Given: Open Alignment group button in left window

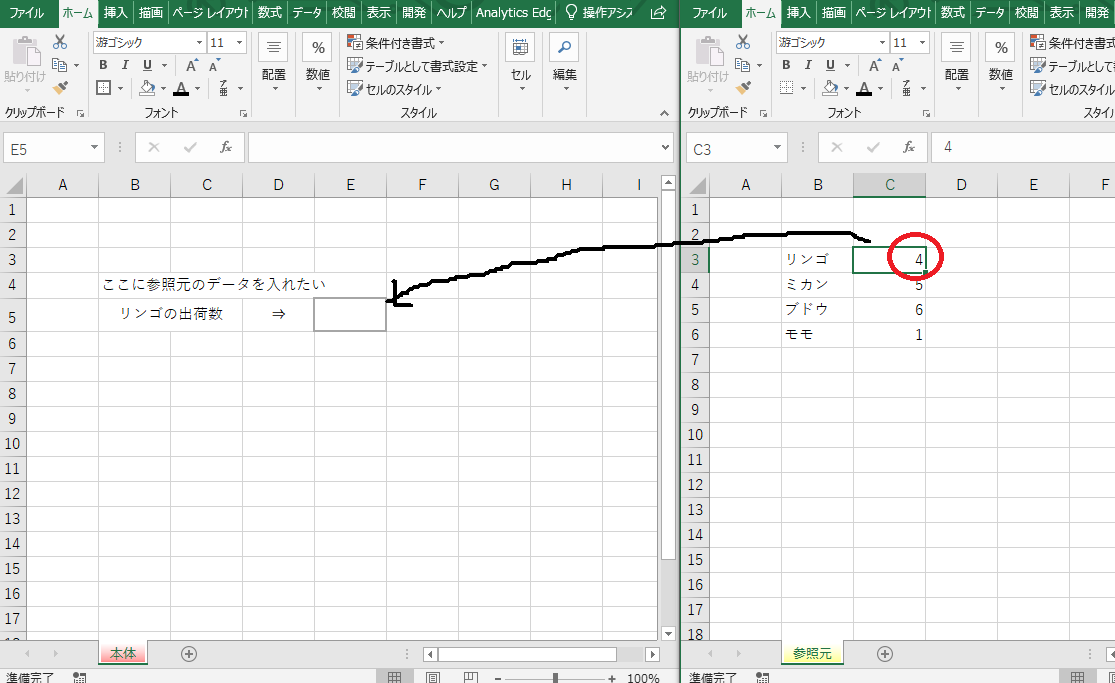Looking at the screenshot, I should coord(274,64).
